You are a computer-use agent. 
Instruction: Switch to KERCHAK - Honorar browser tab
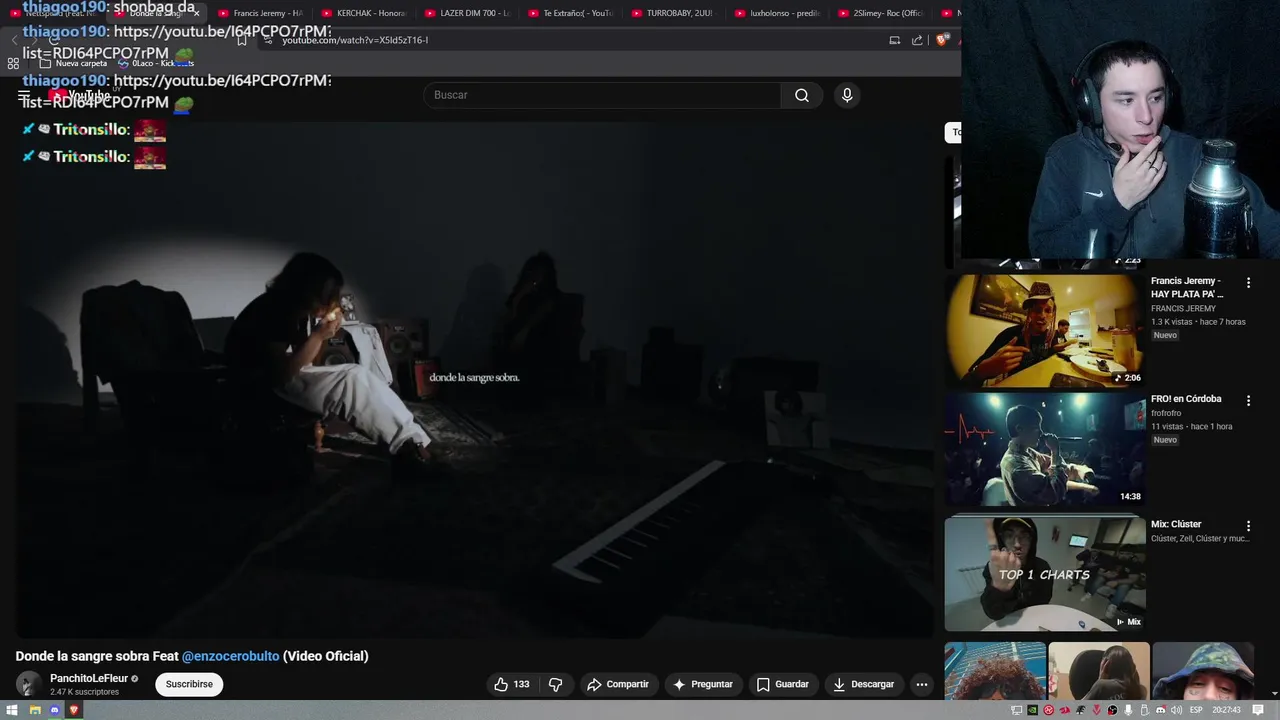(362, 13)
